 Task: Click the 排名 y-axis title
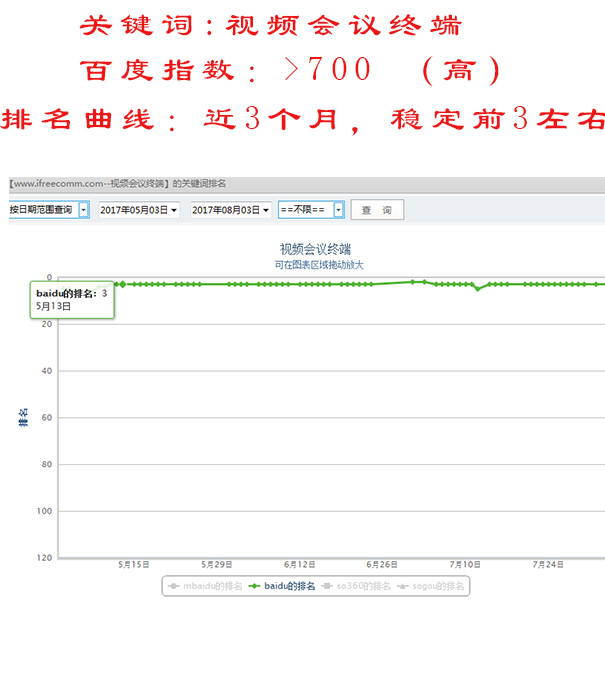click(x=24, y=417)
